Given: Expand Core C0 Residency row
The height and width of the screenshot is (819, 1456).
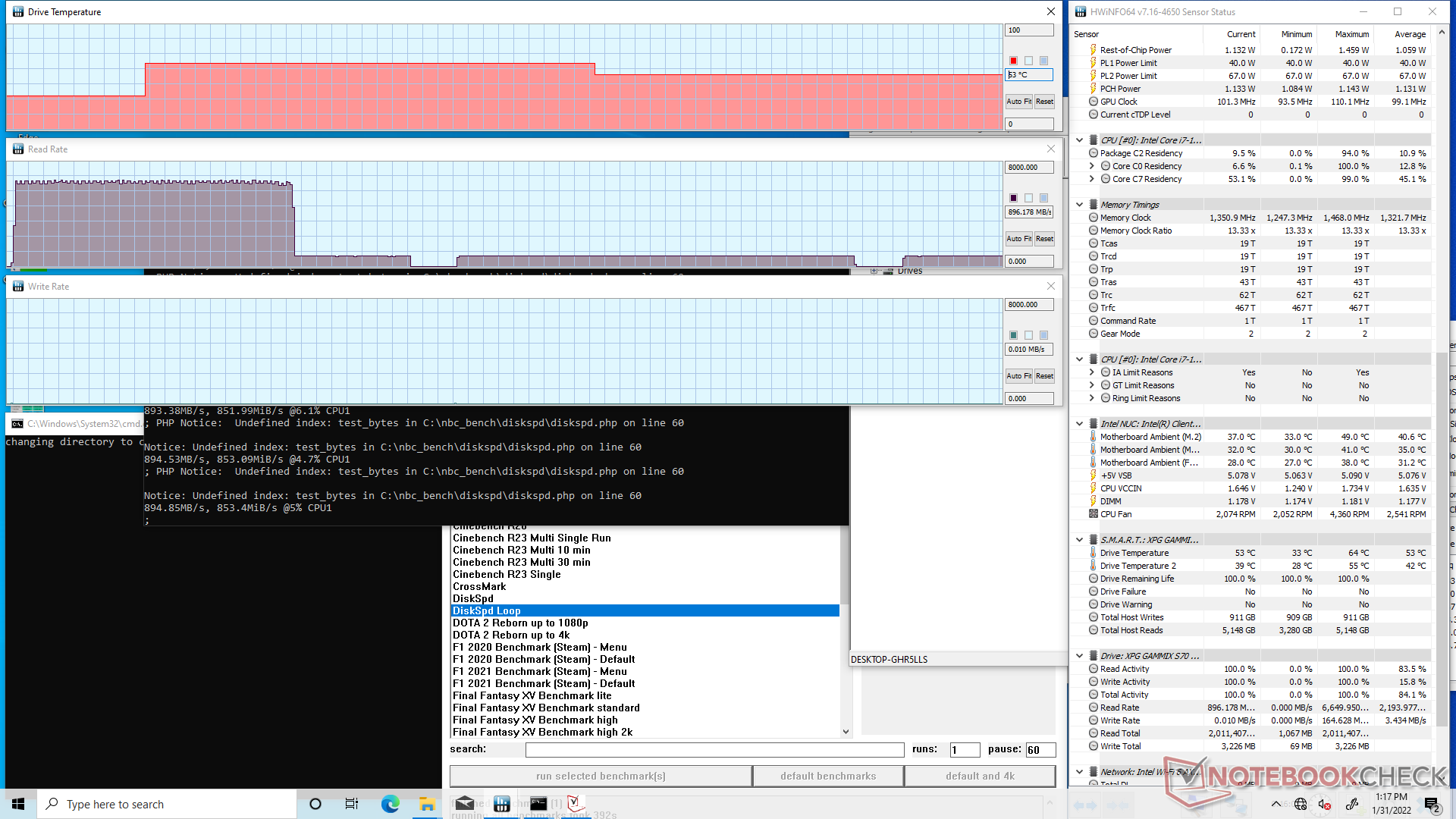Looking at the screenshot, I should 1091,166.
